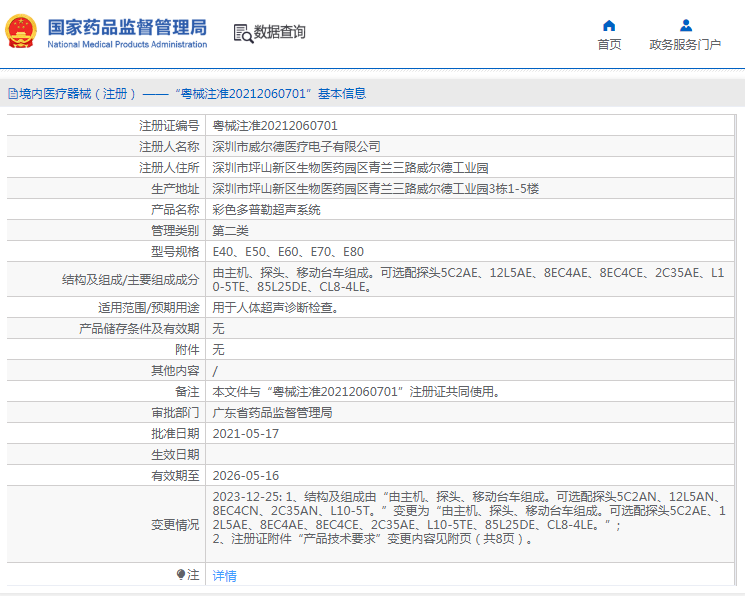The height and width of the screenshot is (596, 745).
Task: Click 国家药品监督管理局 site title
Action: click(x=127, y=27)
